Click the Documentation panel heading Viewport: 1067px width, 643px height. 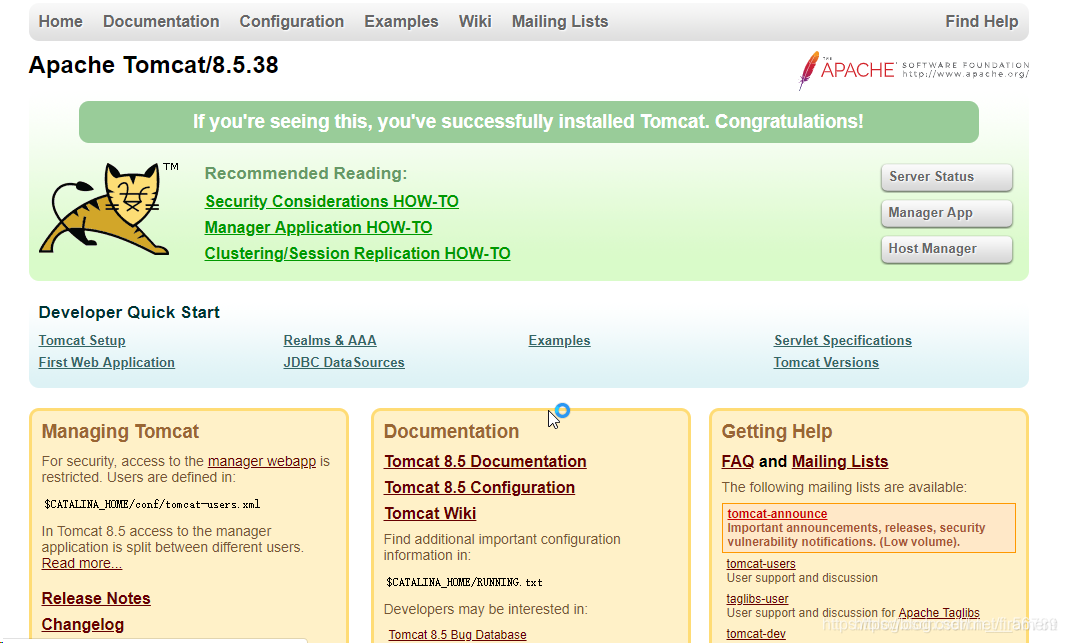451,431
